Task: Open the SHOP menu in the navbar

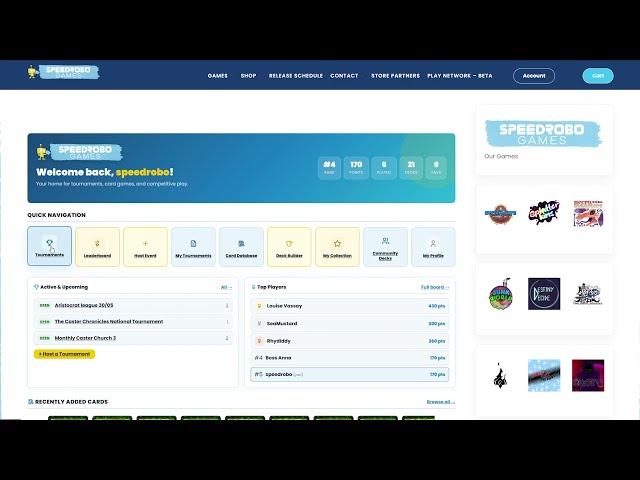Action: pyautogui.click(x=249, y=76)
